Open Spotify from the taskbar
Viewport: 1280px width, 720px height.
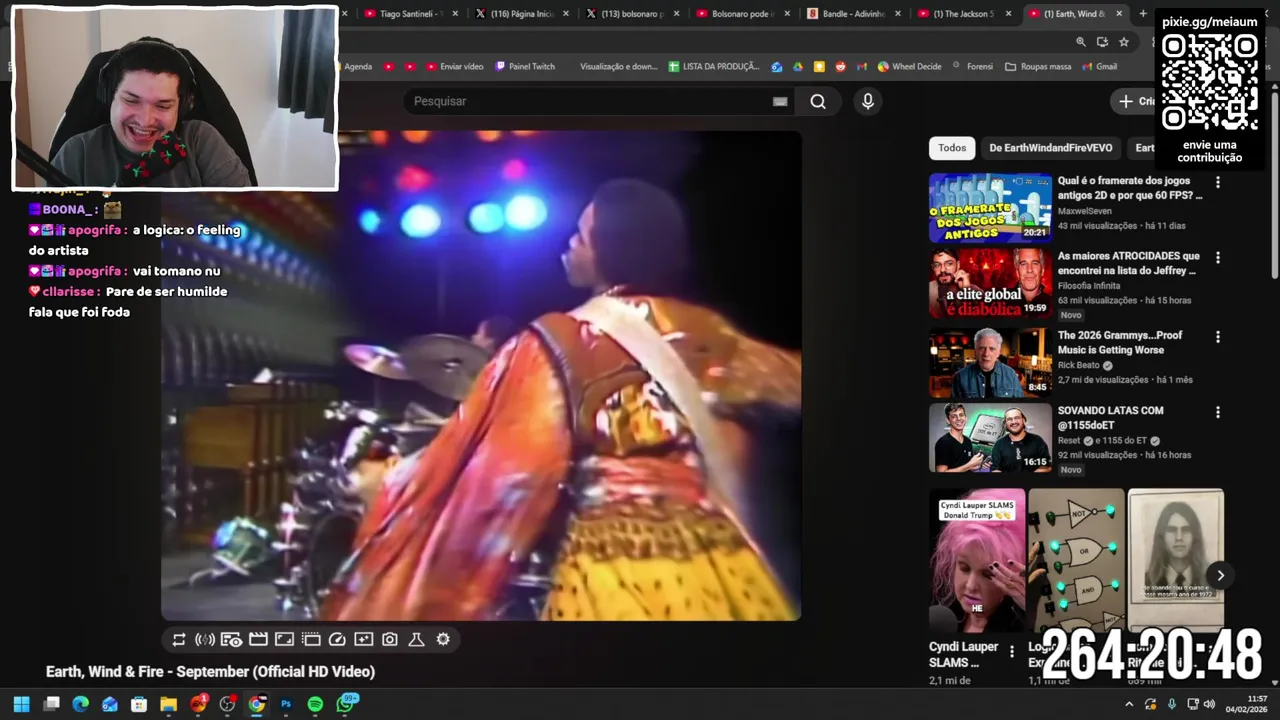point(315,704)
